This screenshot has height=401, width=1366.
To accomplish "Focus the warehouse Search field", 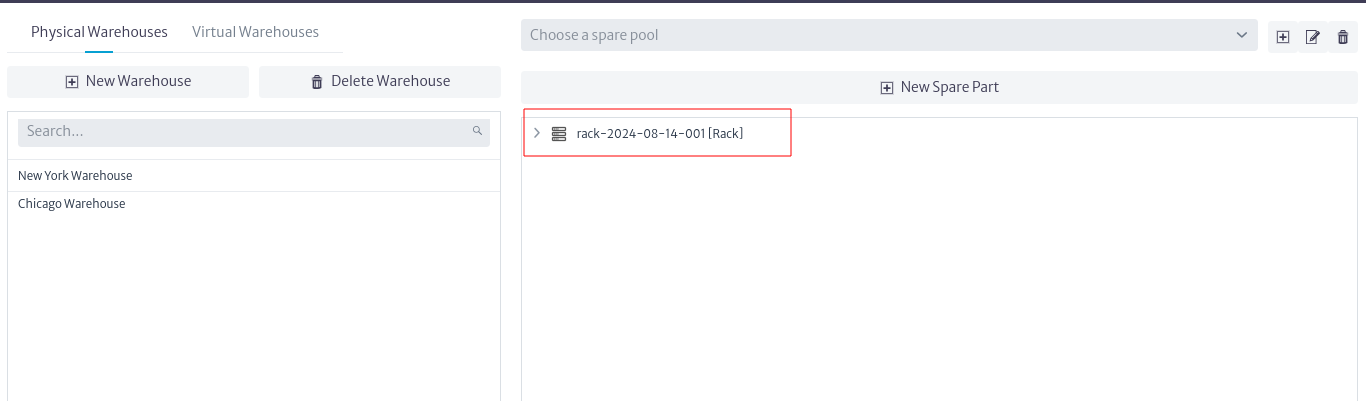I will tap(254, 131).
